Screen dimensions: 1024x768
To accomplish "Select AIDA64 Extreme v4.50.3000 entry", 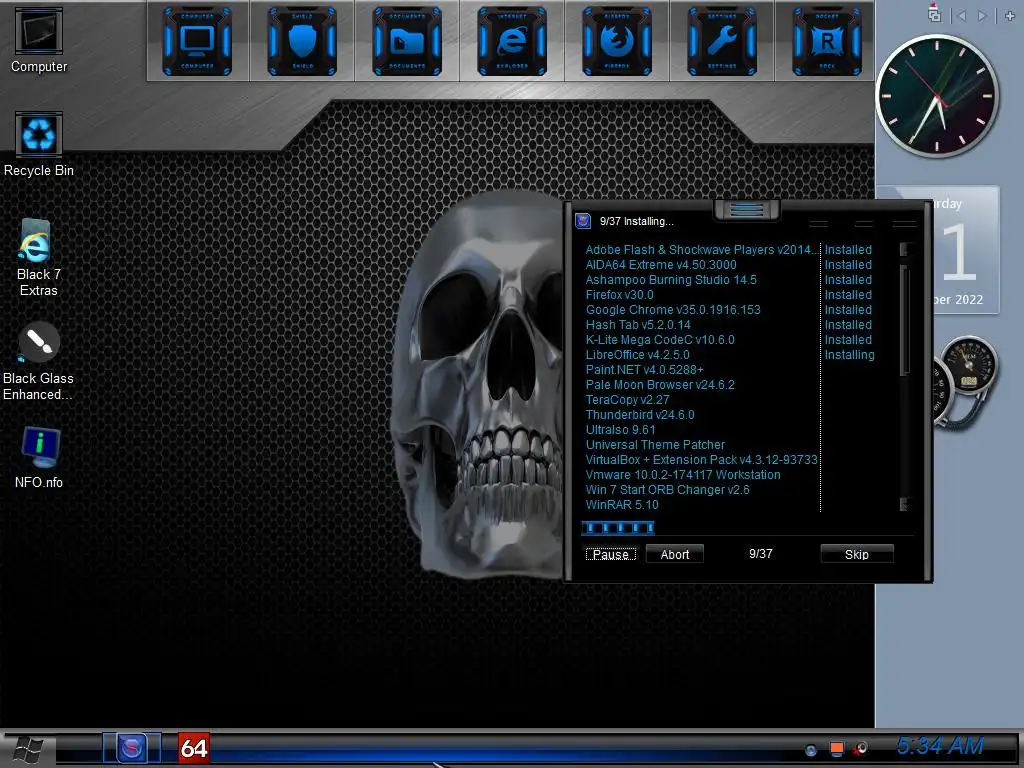I will point(661,264).
